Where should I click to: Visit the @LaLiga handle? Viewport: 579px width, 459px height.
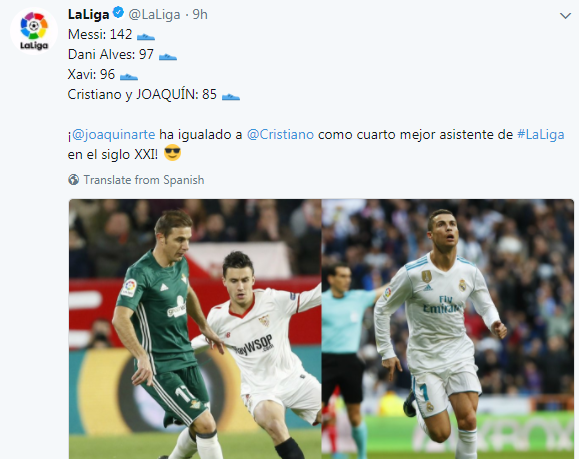[x=154, y=14]
